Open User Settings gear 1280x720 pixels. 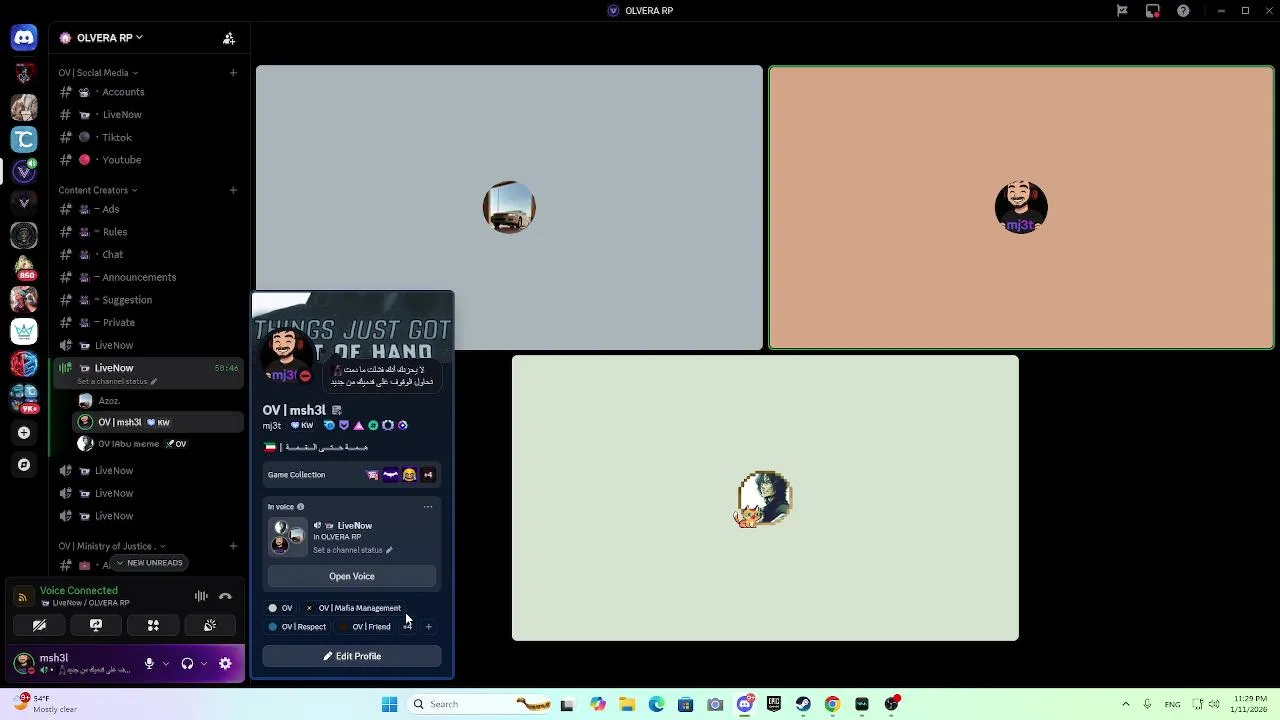[225, 663]
